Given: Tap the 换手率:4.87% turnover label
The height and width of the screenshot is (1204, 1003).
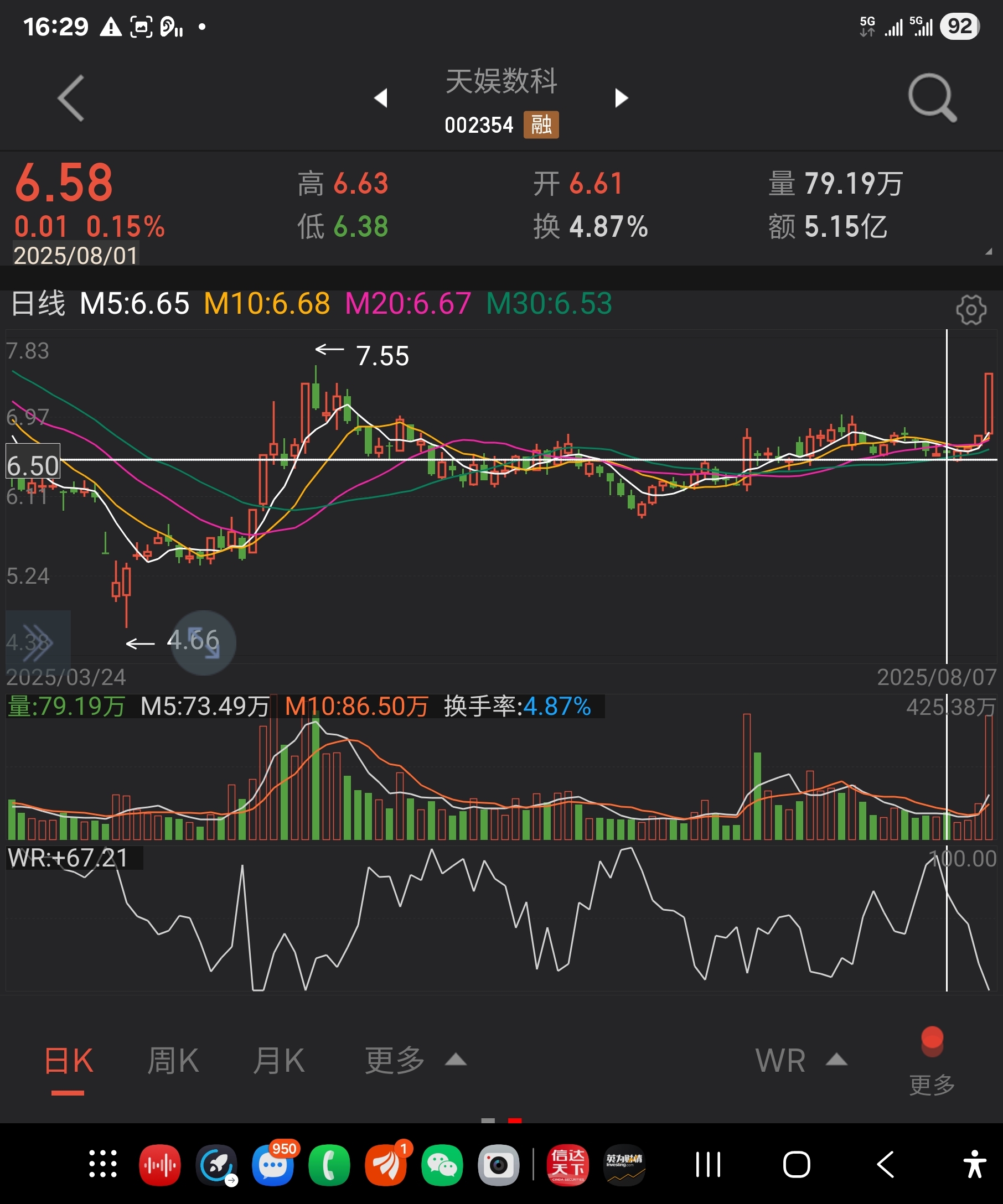Looking at the screenshot, I should coord(517,707).
